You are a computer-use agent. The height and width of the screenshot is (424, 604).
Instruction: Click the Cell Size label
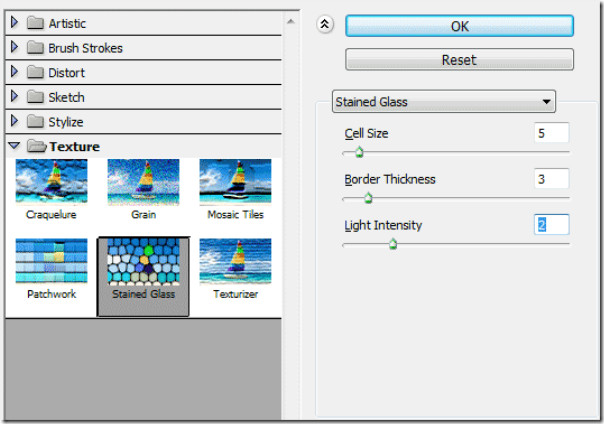pos(366,134)
